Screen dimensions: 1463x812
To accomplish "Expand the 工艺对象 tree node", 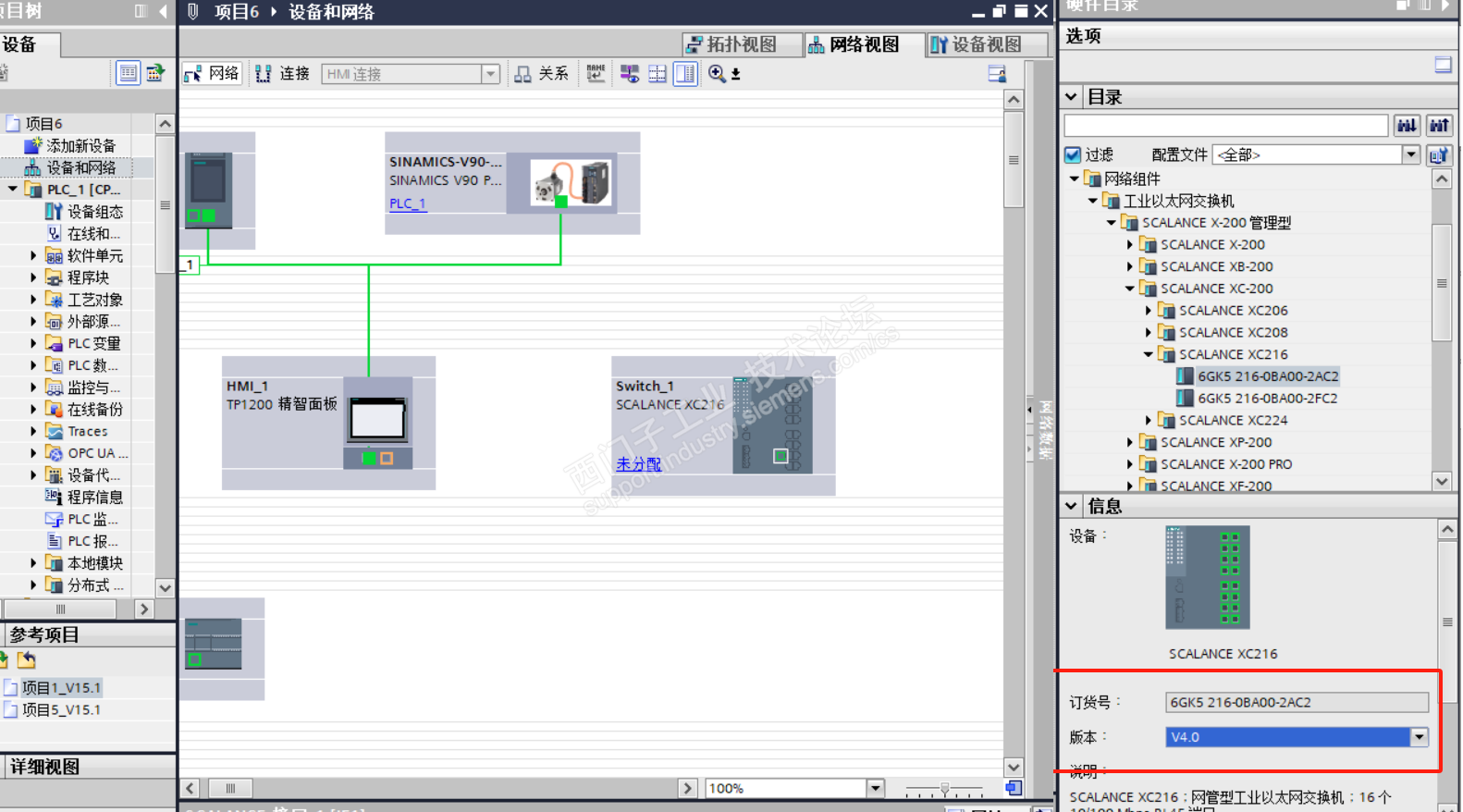I will click(33, 300).
